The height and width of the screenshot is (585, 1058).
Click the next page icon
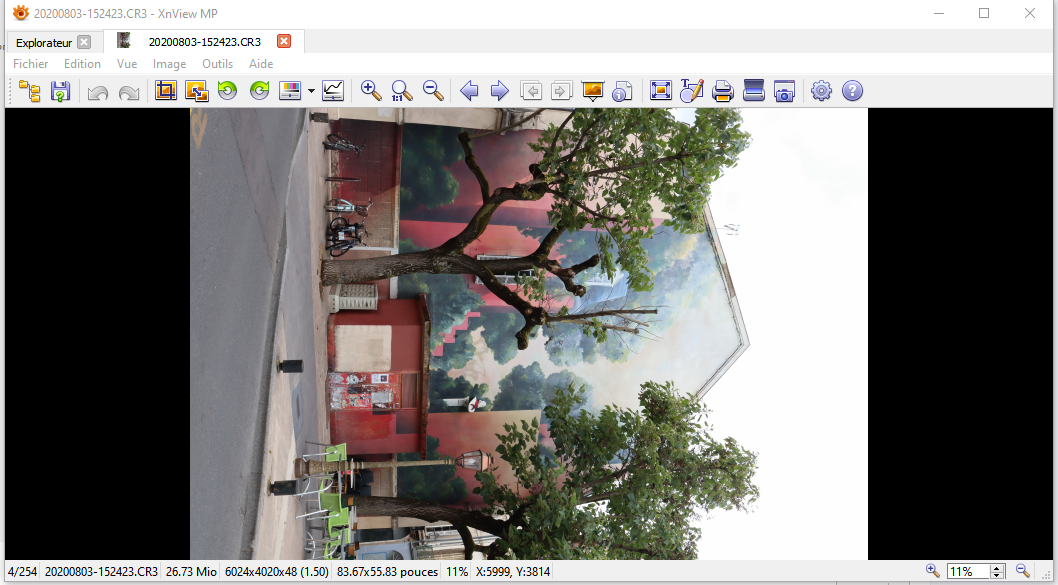(x=561, y=90)
